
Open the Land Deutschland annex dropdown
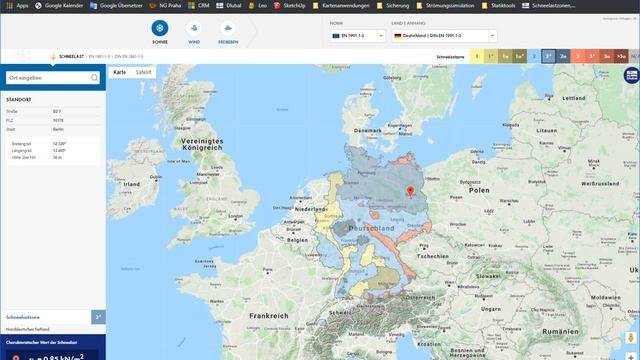coord(444,36)
